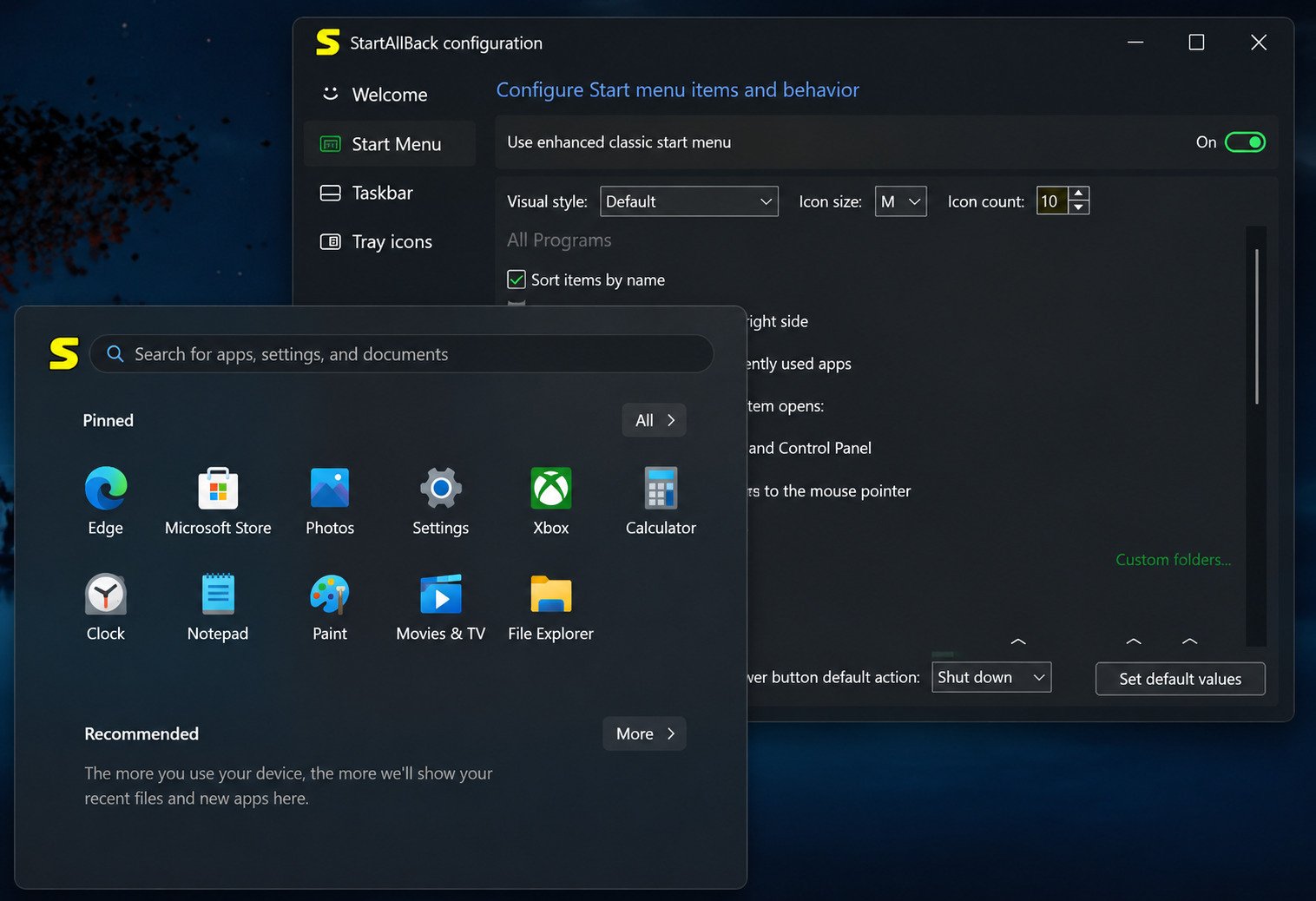The image size is (1316, 901).
Task: Click the Icon count number field
Action: tap(1052, 201)
